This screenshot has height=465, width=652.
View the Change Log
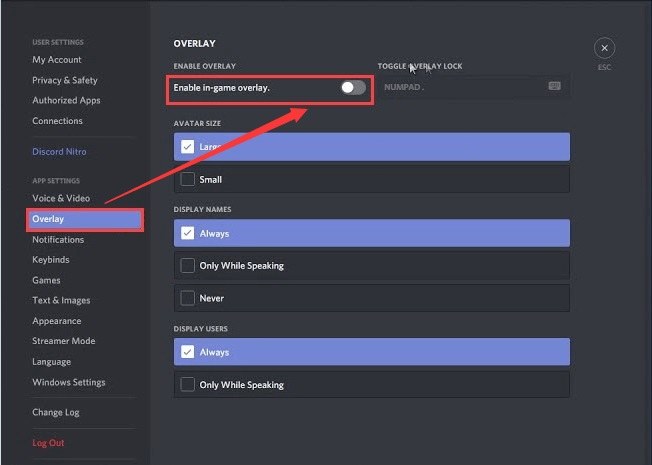[56, 412]
